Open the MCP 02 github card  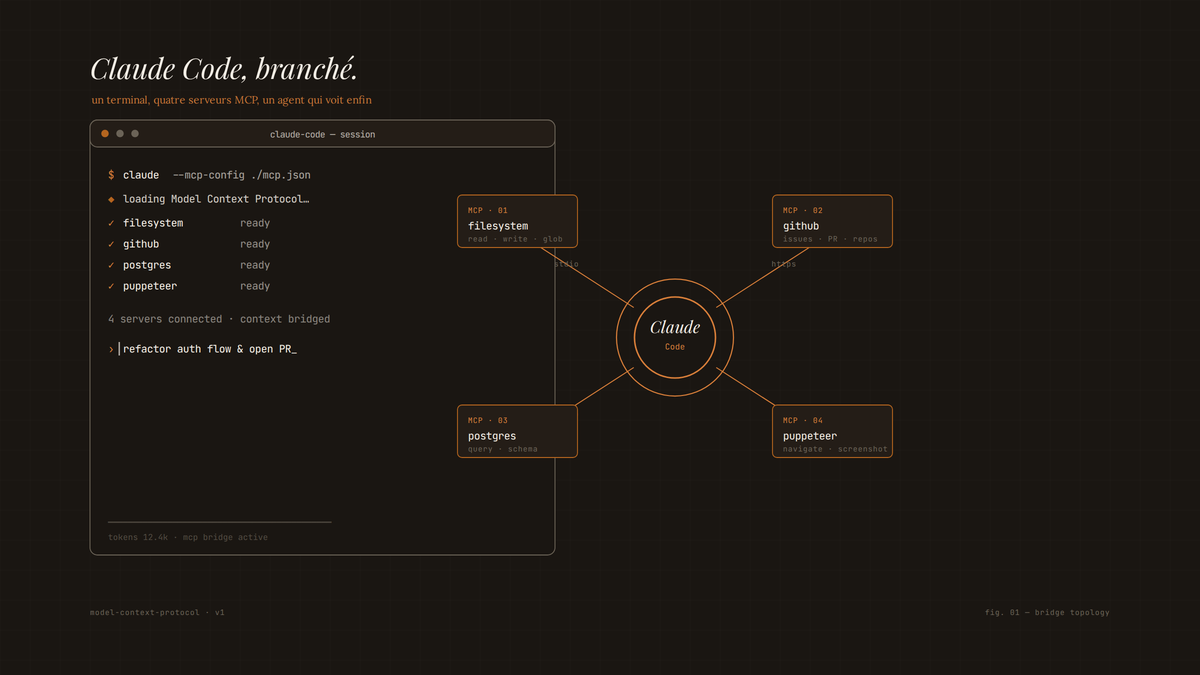click(x=832, y=221)
